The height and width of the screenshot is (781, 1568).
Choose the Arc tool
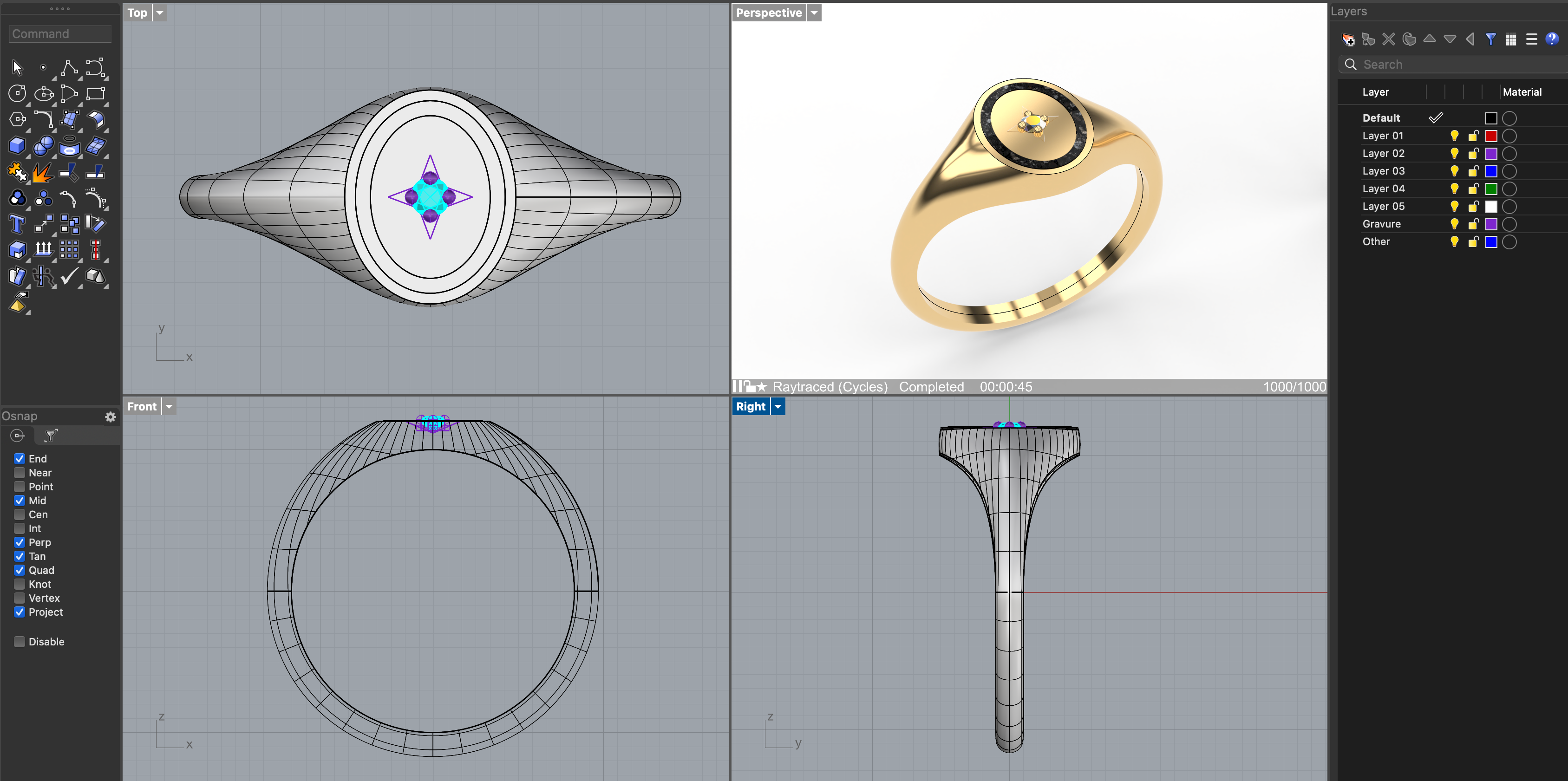(69, 94)
